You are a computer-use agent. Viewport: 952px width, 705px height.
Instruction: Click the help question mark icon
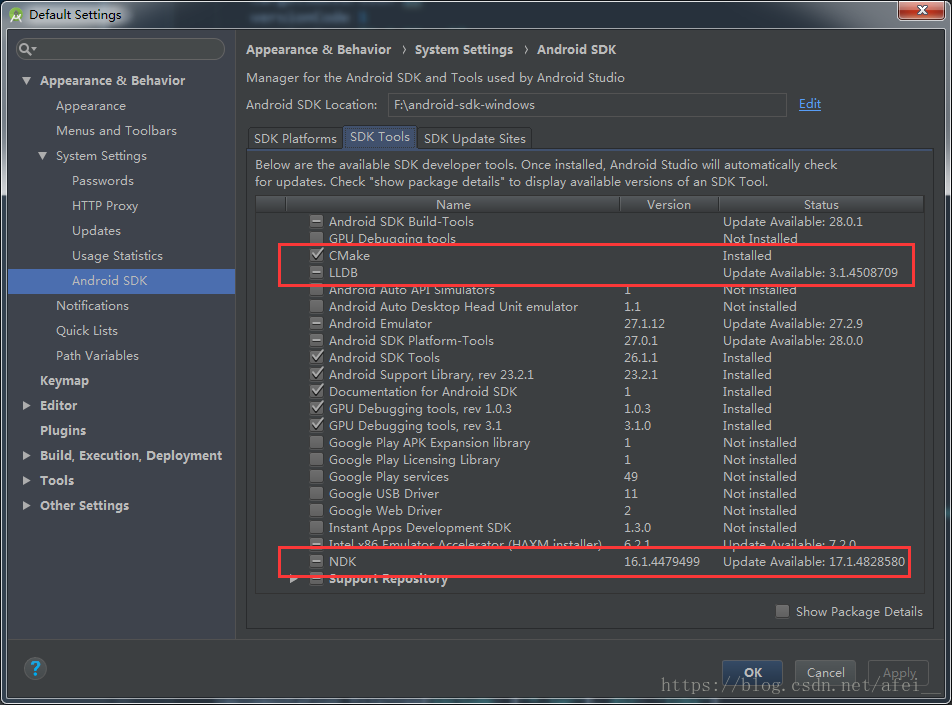[x=35, y=669]
